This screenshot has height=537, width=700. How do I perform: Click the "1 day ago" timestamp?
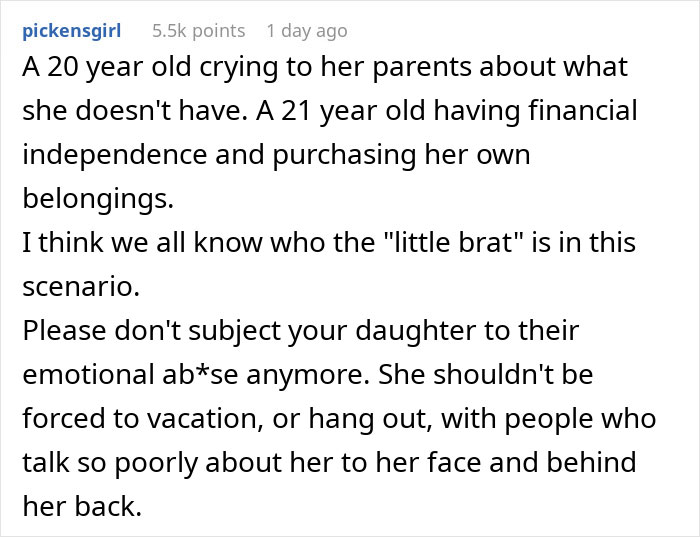(x=307, y=31)
